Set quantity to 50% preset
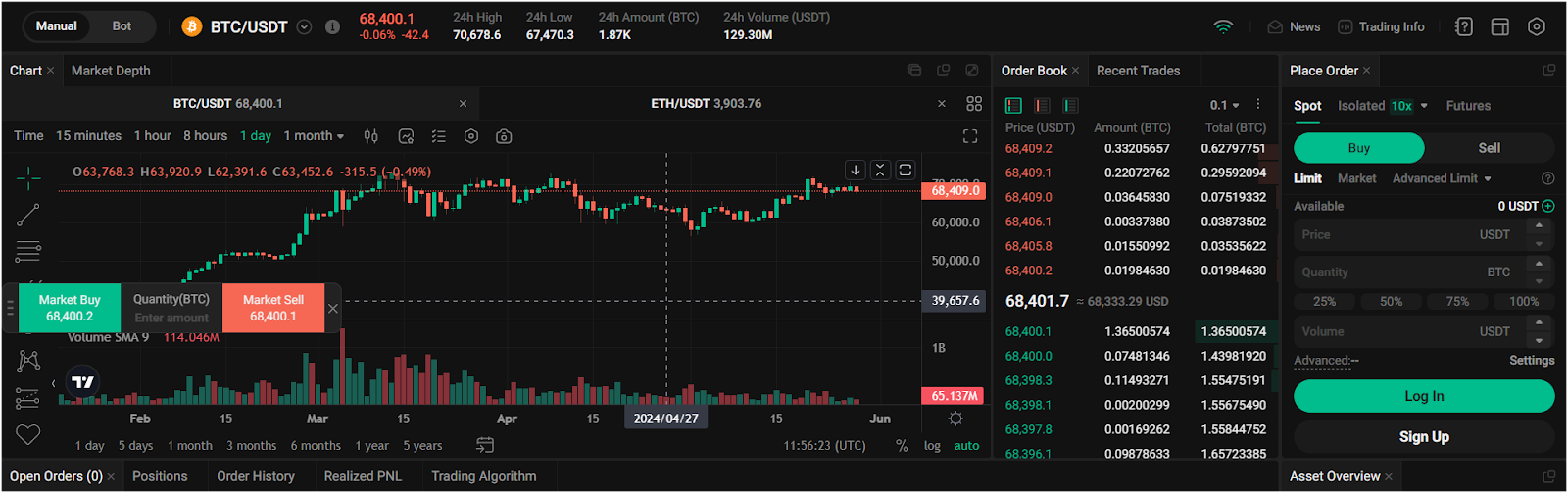The width and height of the screenshot is (1568, 493). [x=1391, y=301]
